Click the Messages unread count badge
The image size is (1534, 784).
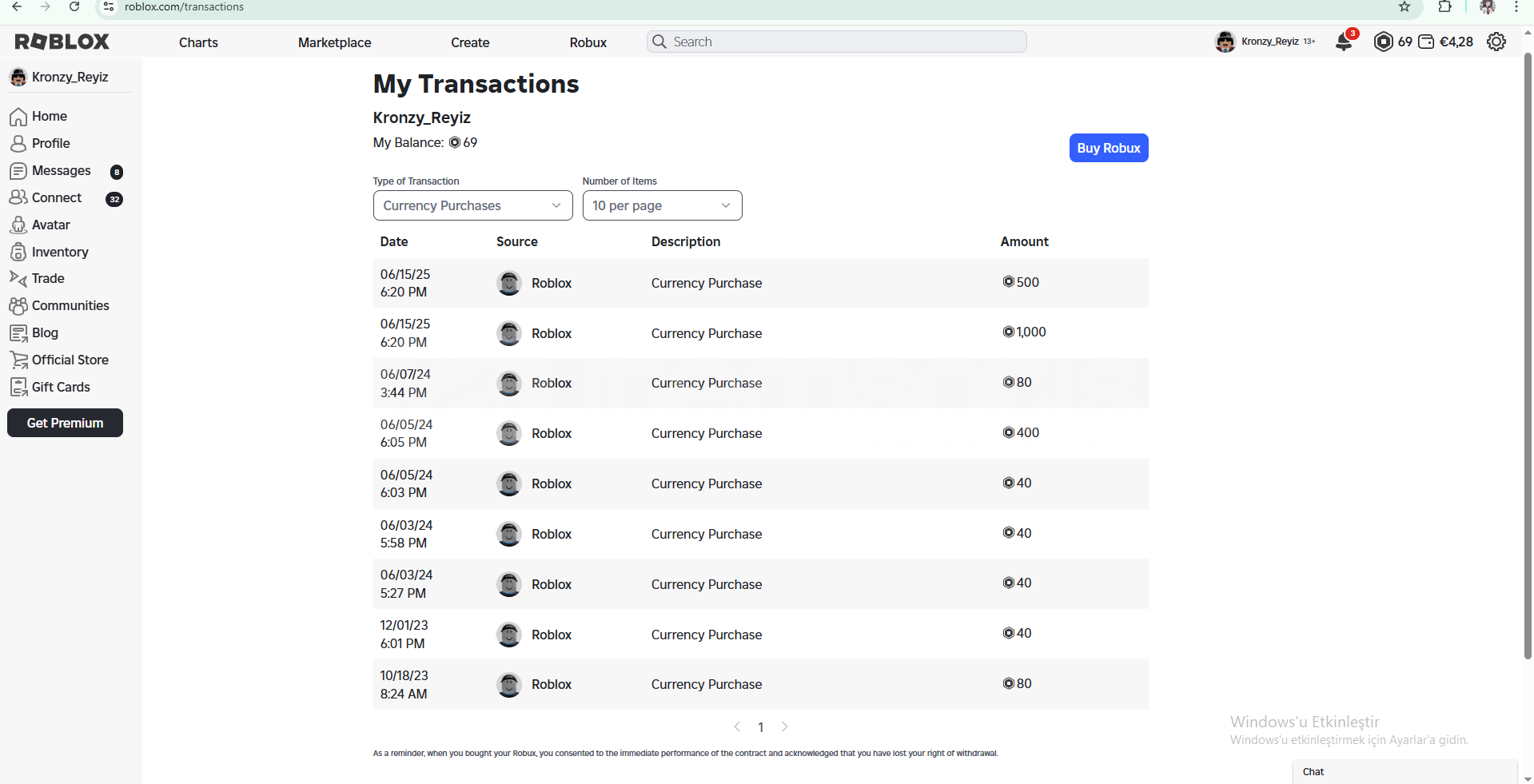117,172
